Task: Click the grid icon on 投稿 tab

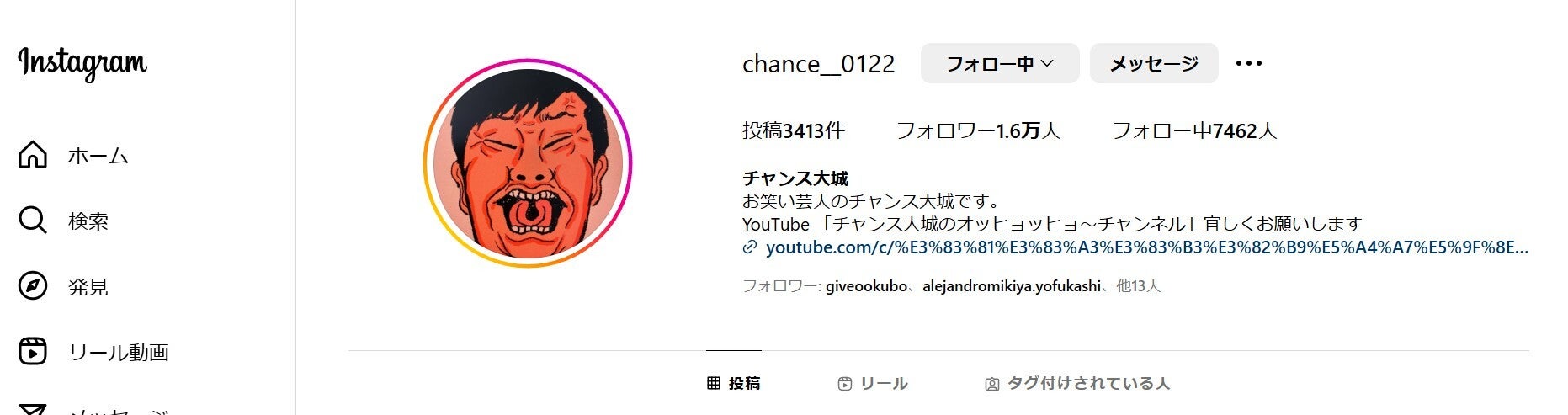Action: click(x=714, y=383)
